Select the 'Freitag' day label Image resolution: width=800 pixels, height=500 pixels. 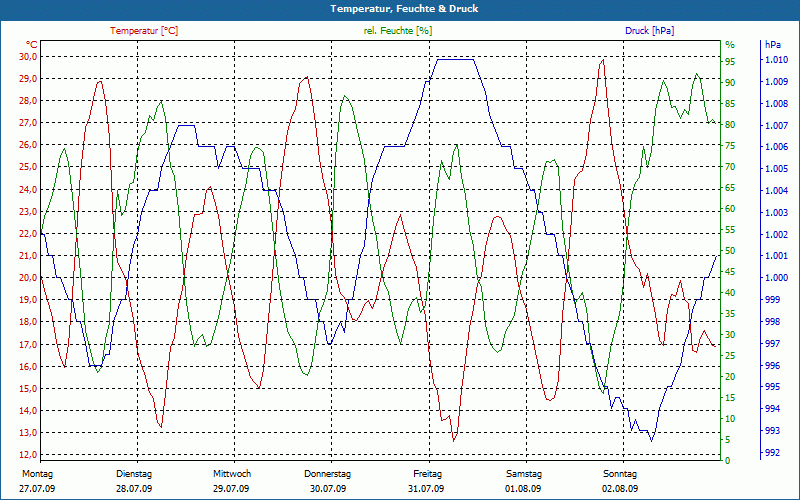tap(428, 474)
